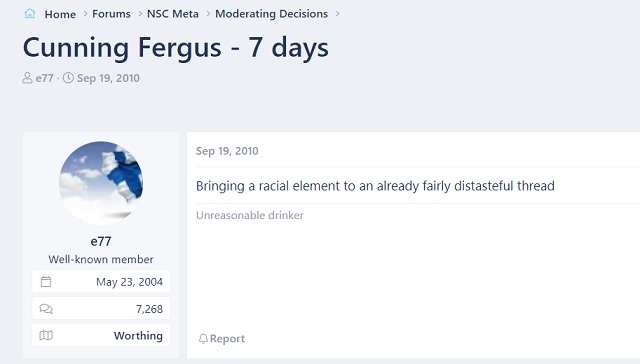The width and height of the screenshot is (640, 364).
Task: Go to the Forums breadcrumb
Action: pyautogui.click(x=111, y=14)
